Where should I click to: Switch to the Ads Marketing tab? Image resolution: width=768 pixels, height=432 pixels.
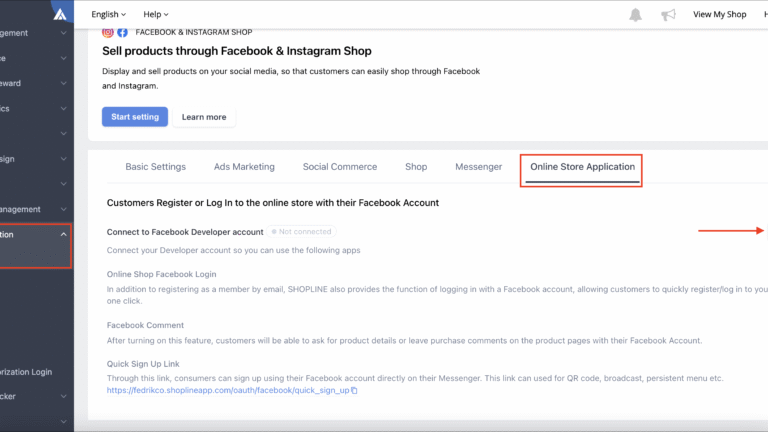(244, 167)
